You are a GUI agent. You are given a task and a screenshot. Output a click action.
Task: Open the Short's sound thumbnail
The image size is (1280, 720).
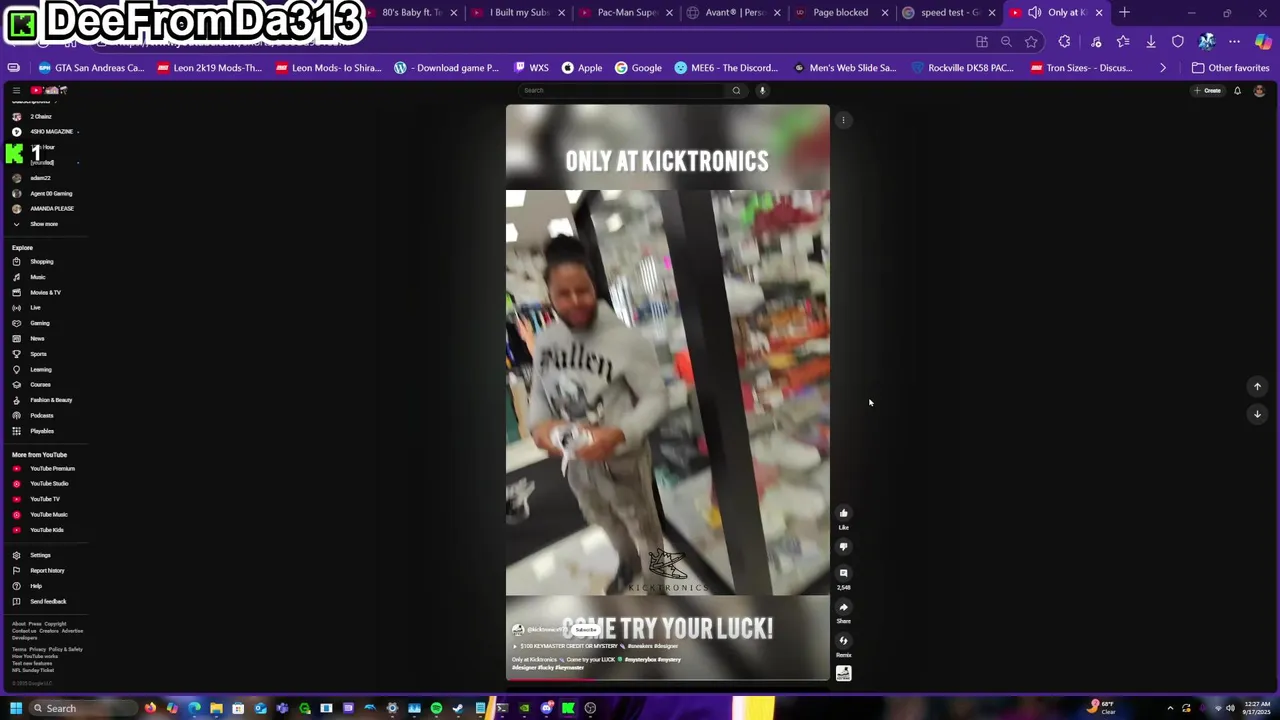click(843, 674)
